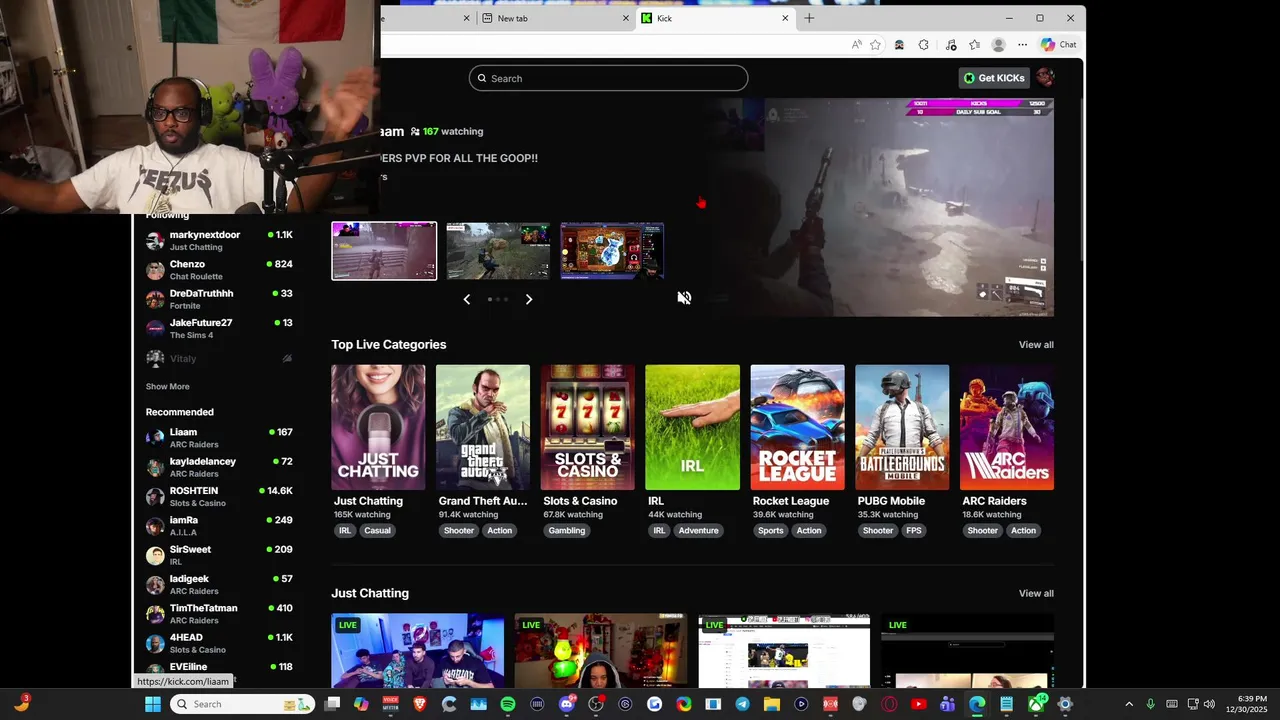
Task: Click the Read aloud icon in the address bar
Action: pyautogui.click(x=857, y=45)
